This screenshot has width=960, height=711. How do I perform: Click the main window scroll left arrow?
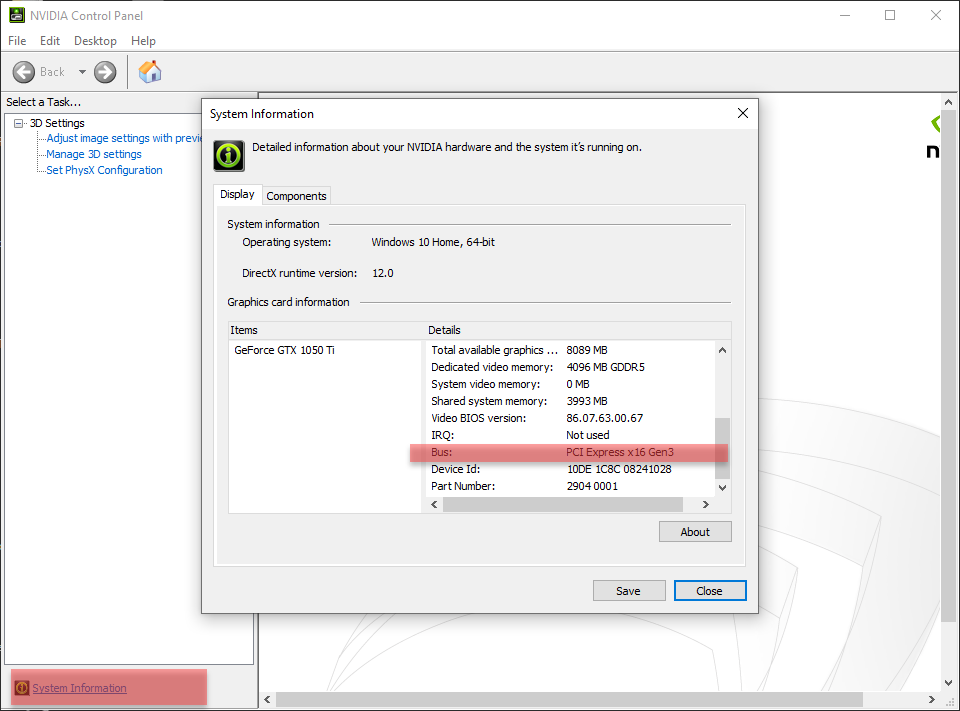267,699
